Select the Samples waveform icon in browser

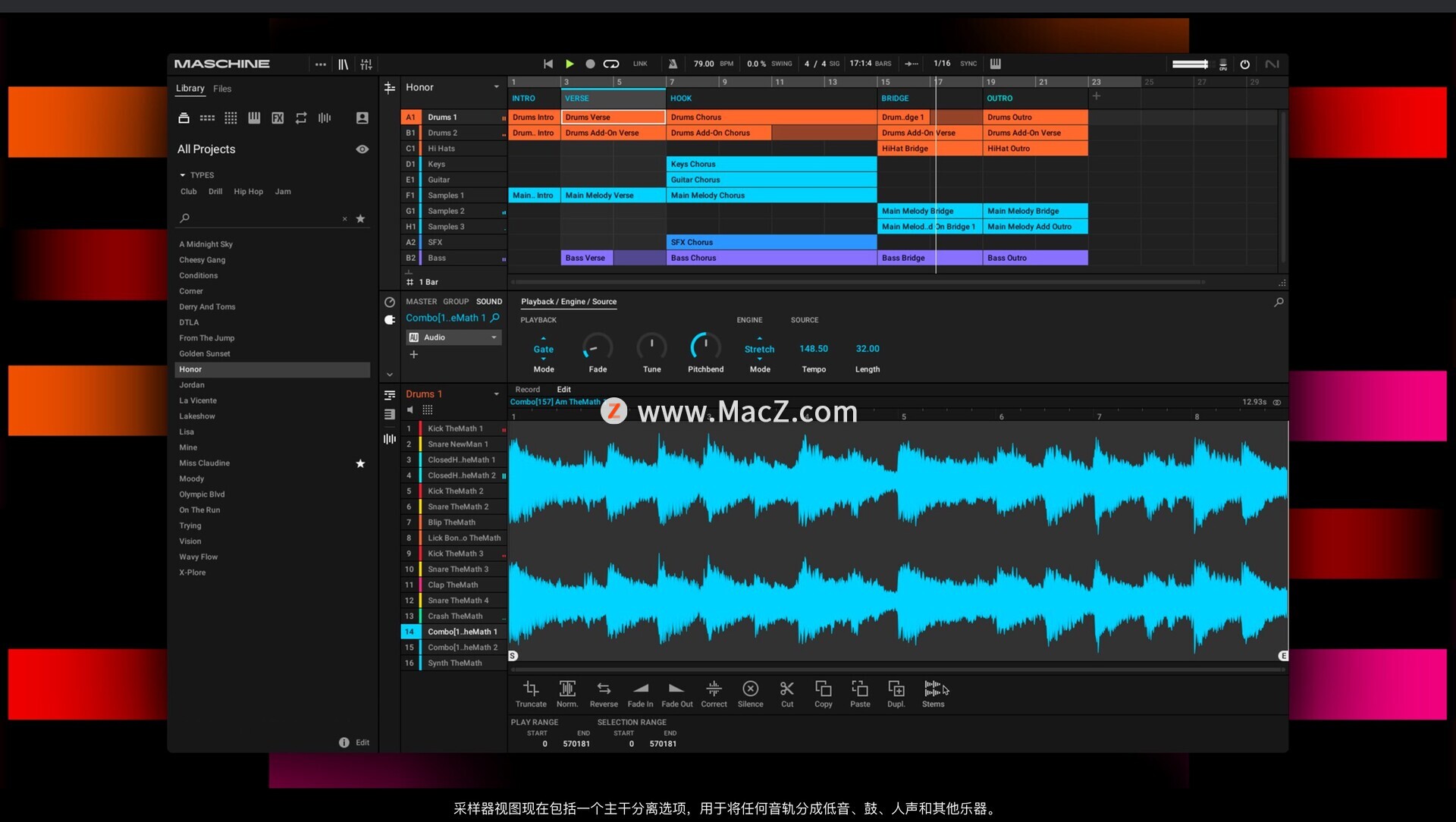click(x=325, y=118)
